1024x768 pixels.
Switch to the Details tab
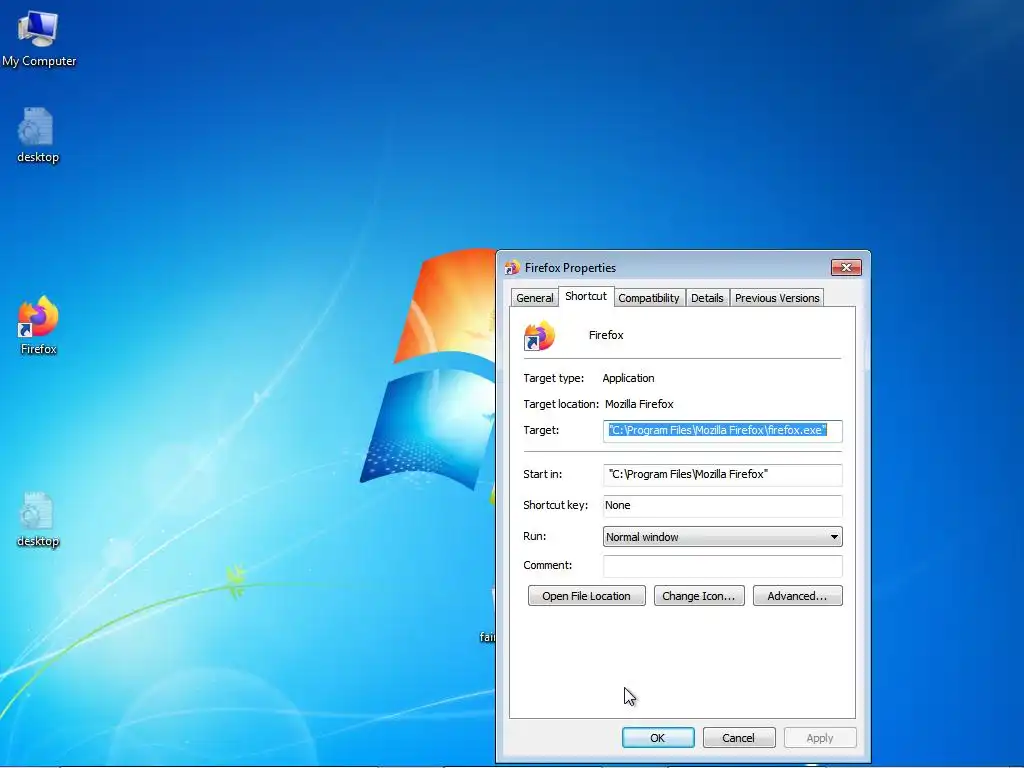[x=707, y=298]
